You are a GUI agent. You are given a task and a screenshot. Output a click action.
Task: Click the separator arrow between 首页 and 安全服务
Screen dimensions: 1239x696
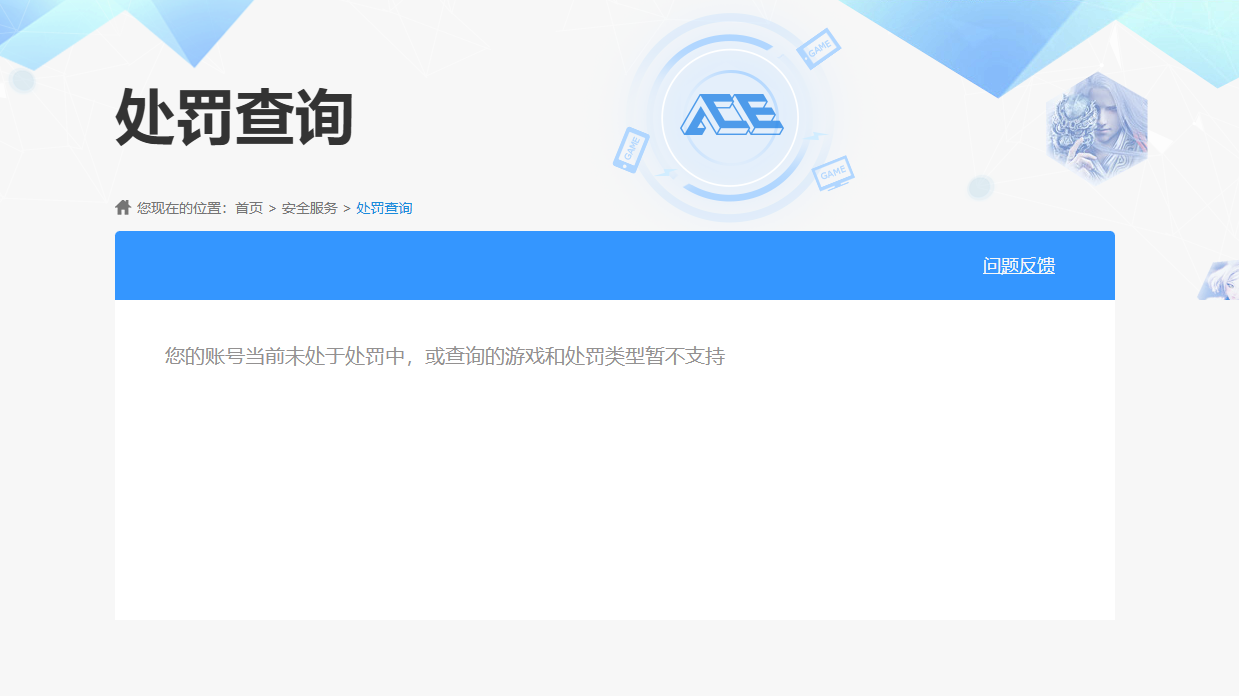point(272,208)
